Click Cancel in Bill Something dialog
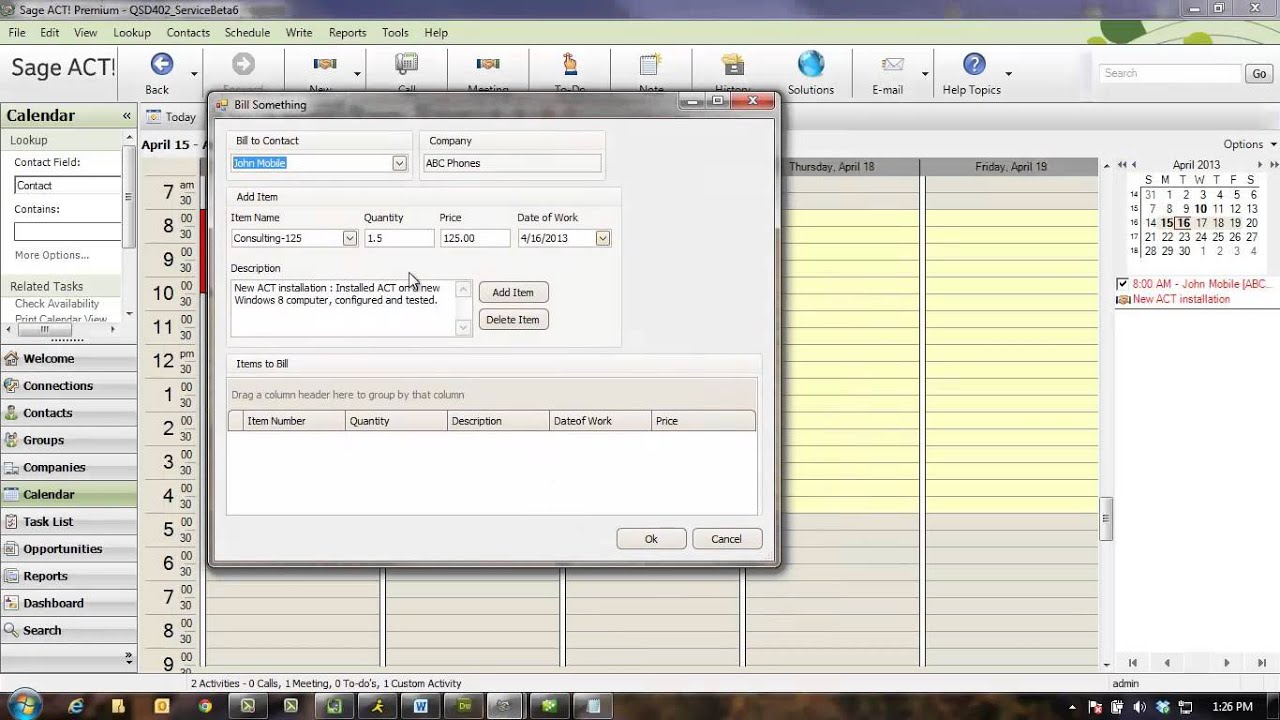The image size is (1280, 720). [x=727, y=539]
